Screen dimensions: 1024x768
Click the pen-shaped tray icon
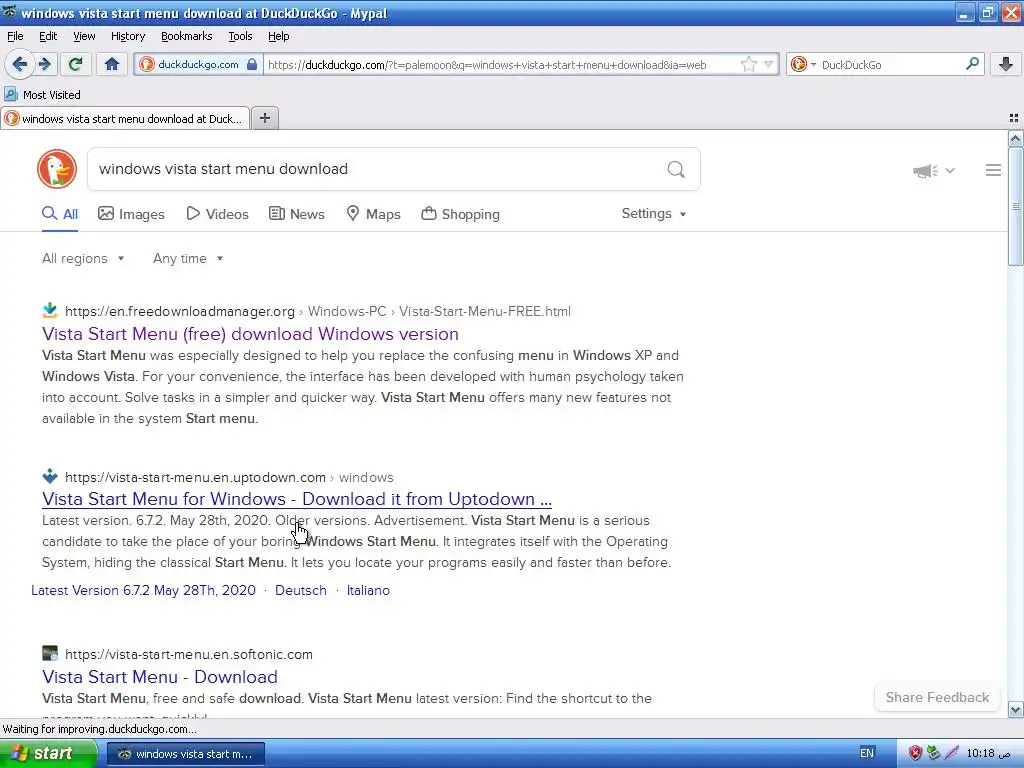coord(952,753)
